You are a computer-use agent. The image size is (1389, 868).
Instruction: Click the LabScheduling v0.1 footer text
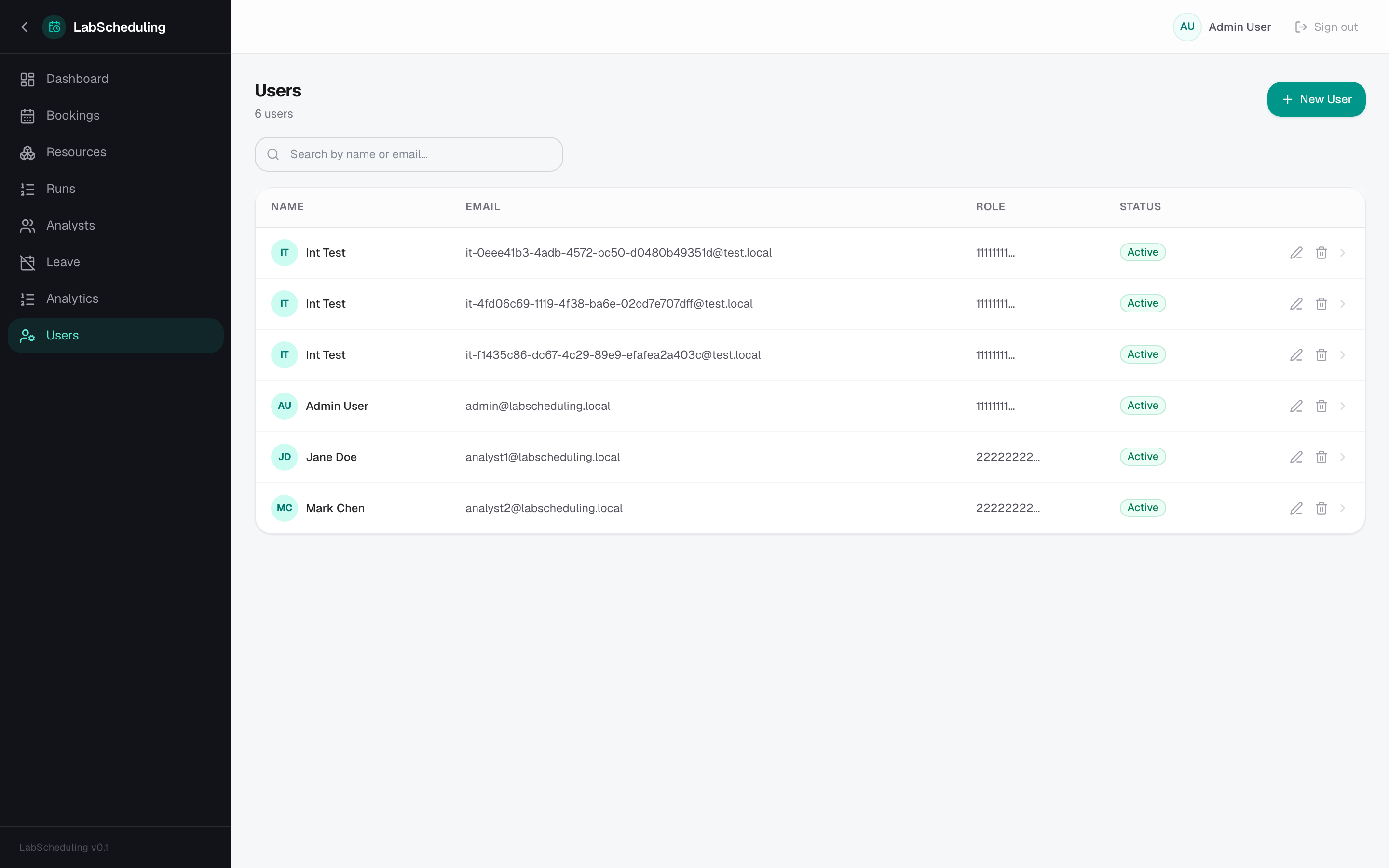(x=64, y=847)
